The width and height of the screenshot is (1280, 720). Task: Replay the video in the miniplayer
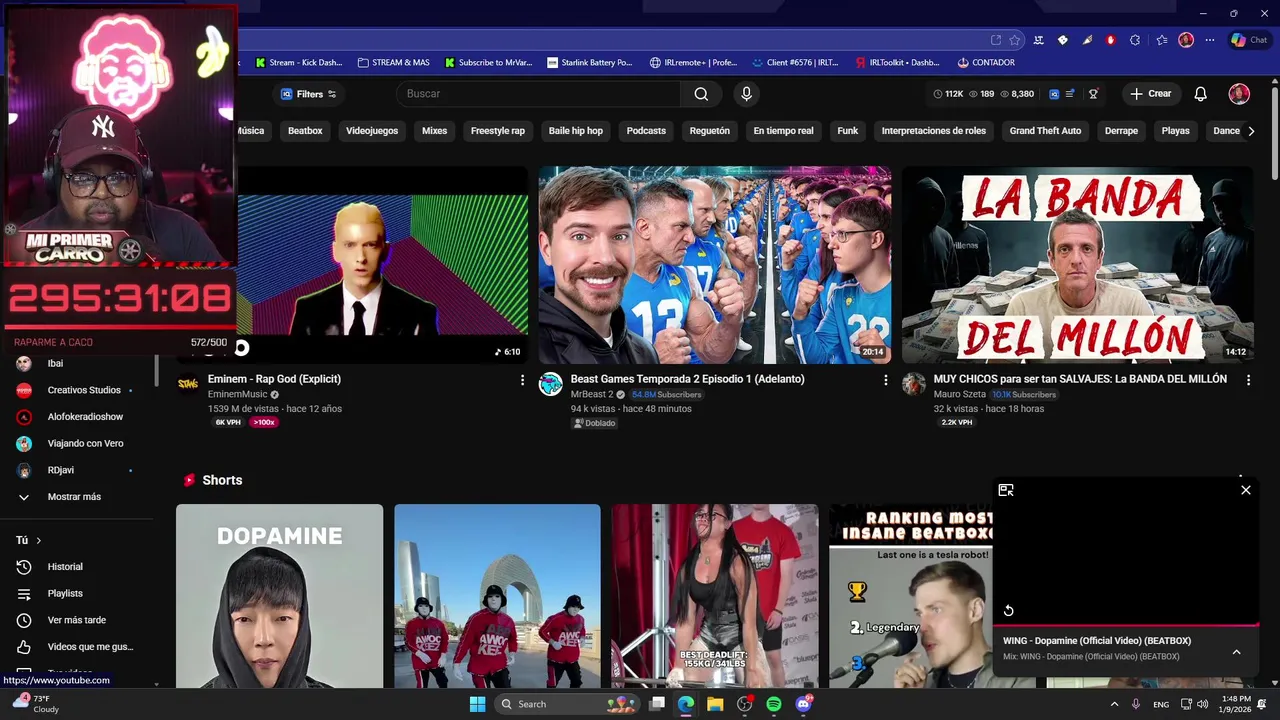1008,611
